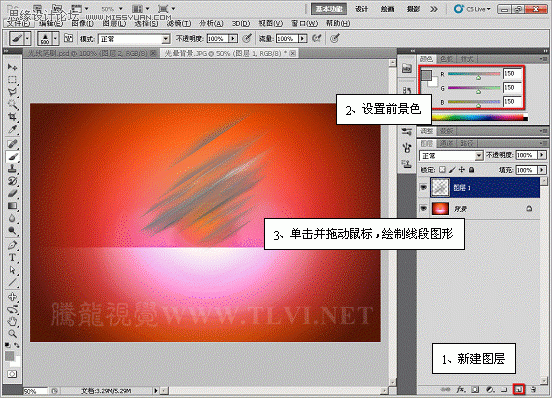552x398 pixels.
Task: Open the brush mode 正常 dropdown in options bar
Action: (x=134, y=39)
